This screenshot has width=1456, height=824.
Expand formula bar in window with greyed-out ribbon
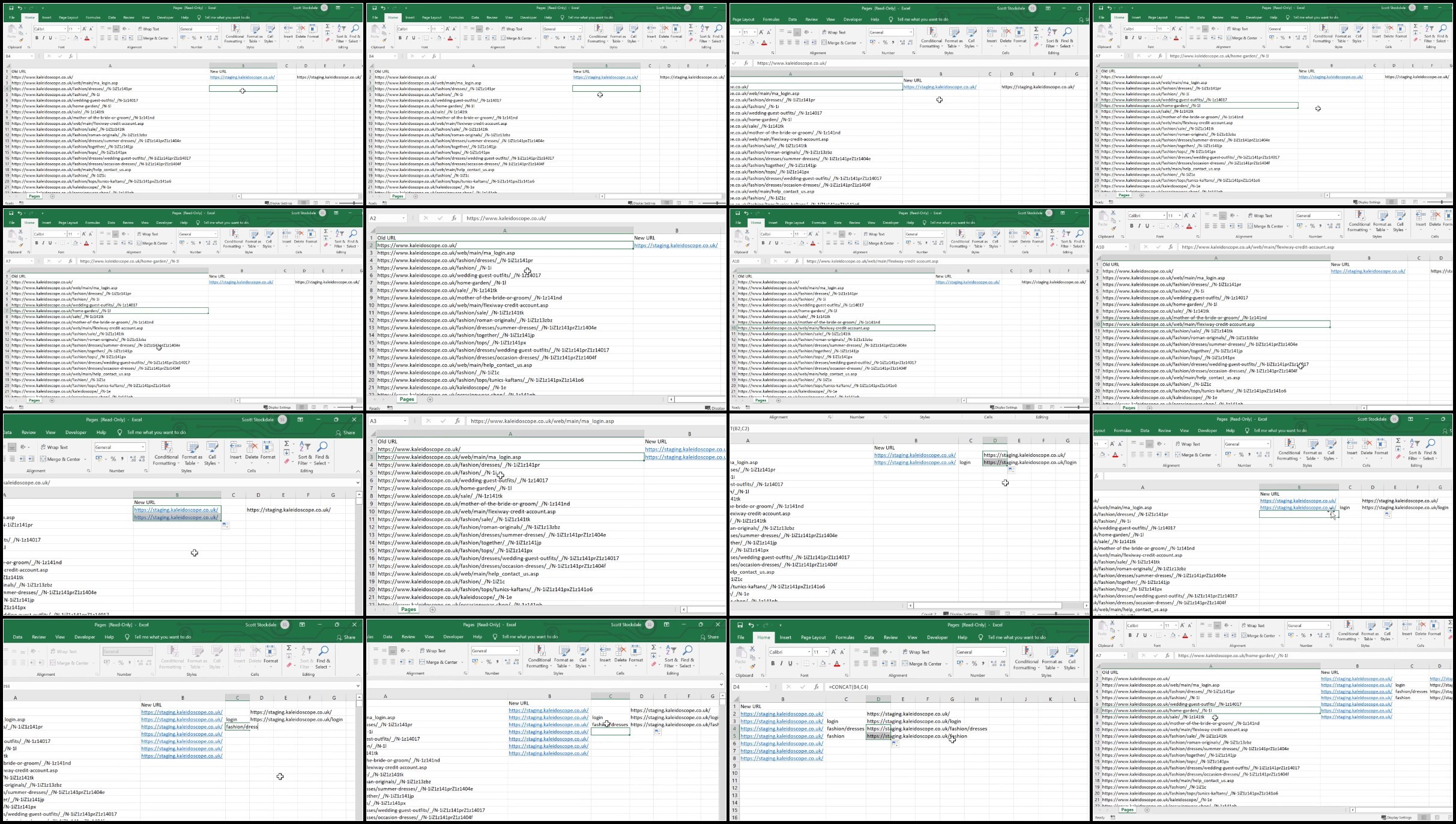tap(358, 685)
